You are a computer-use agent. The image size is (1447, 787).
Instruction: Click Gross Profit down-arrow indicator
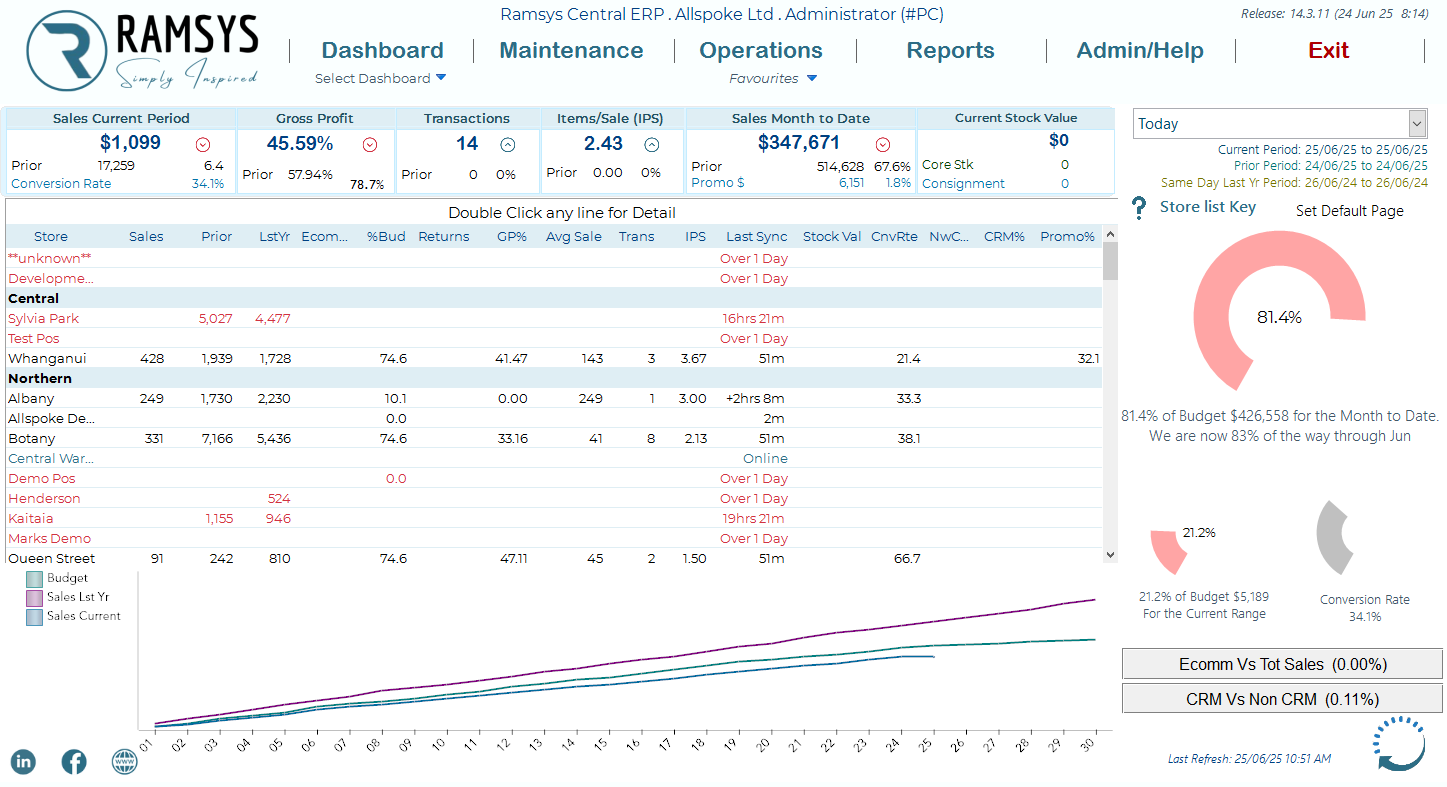[370, 145]
